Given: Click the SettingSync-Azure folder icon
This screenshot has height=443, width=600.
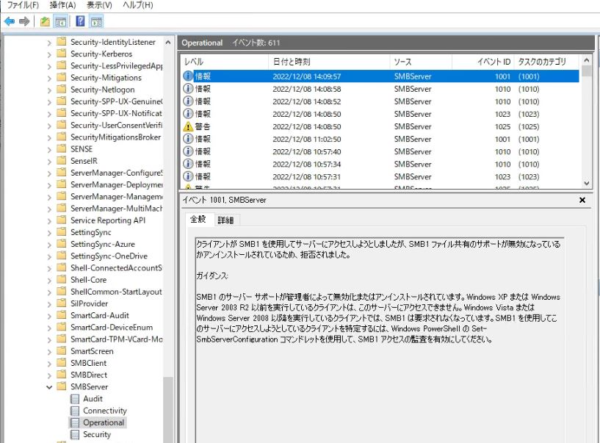Looking at the screenshot, I should [x=61, y=244].
